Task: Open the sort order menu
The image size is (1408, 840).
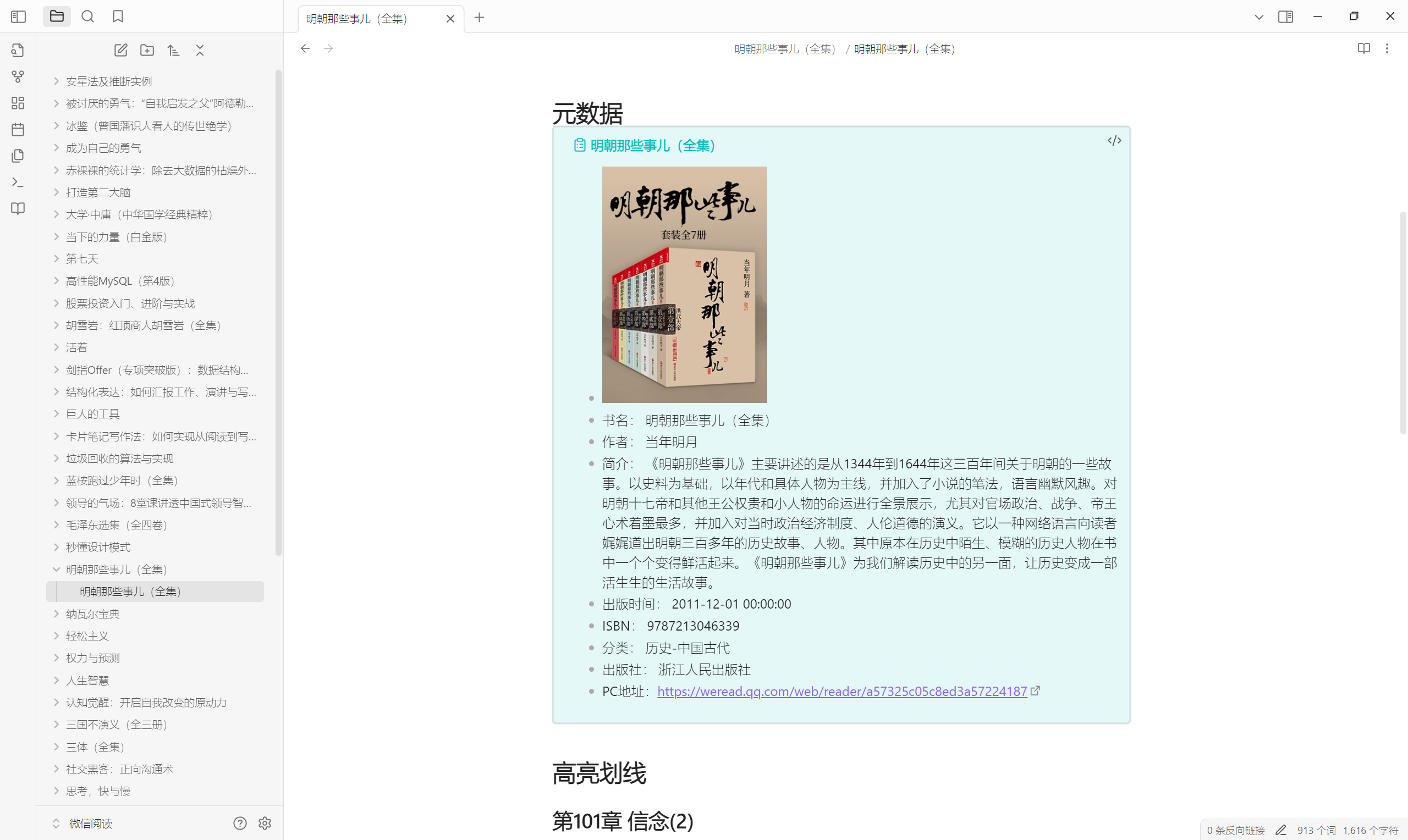Action: pyautogui.click(x=173, y=51)
